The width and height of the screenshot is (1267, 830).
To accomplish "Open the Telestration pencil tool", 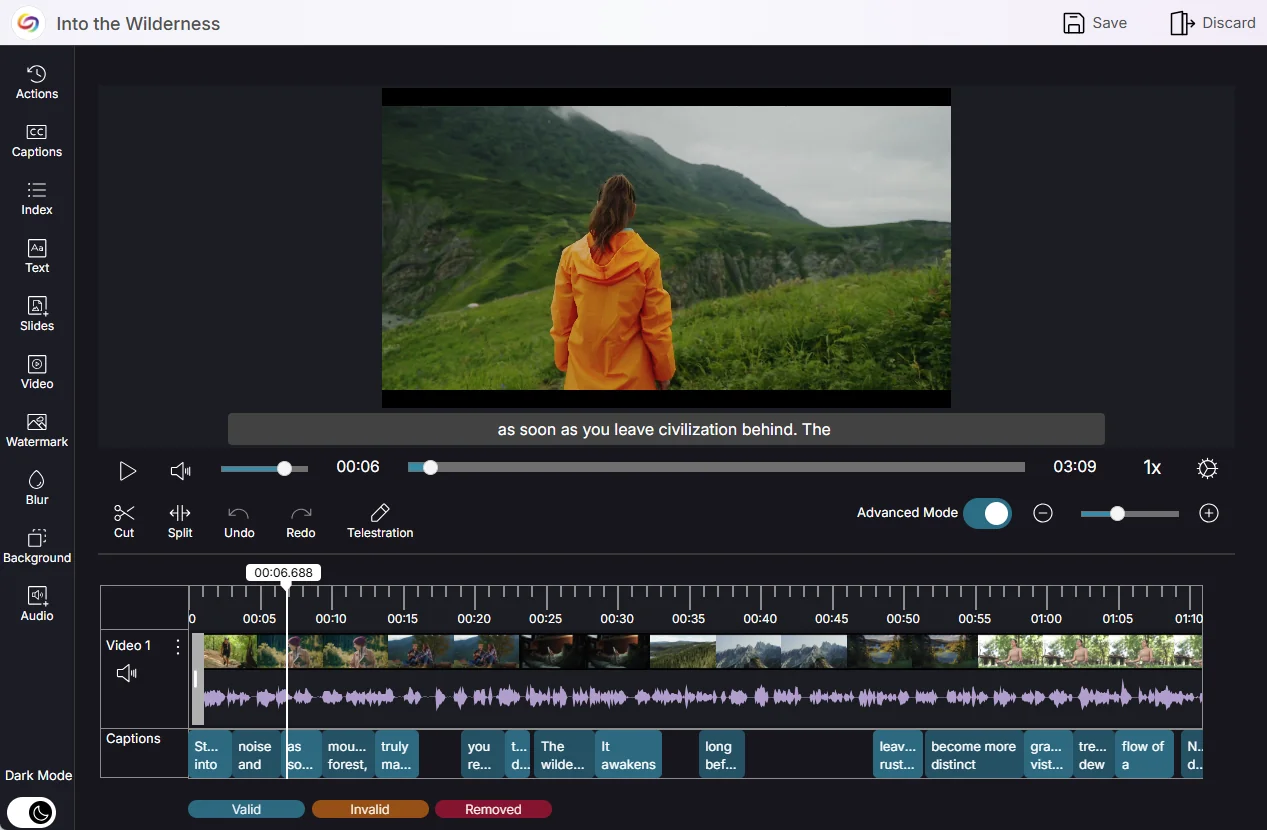I will [x=380, y=521].
